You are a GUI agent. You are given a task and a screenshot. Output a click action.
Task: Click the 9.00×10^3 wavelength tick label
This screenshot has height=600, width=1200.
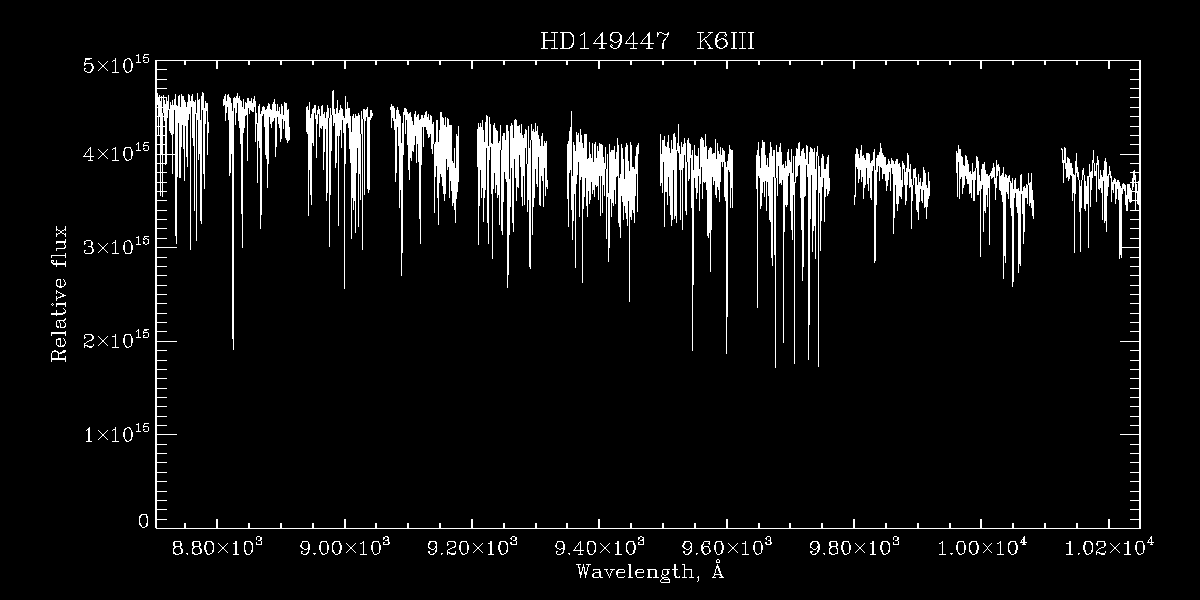(x=345, y=546)
